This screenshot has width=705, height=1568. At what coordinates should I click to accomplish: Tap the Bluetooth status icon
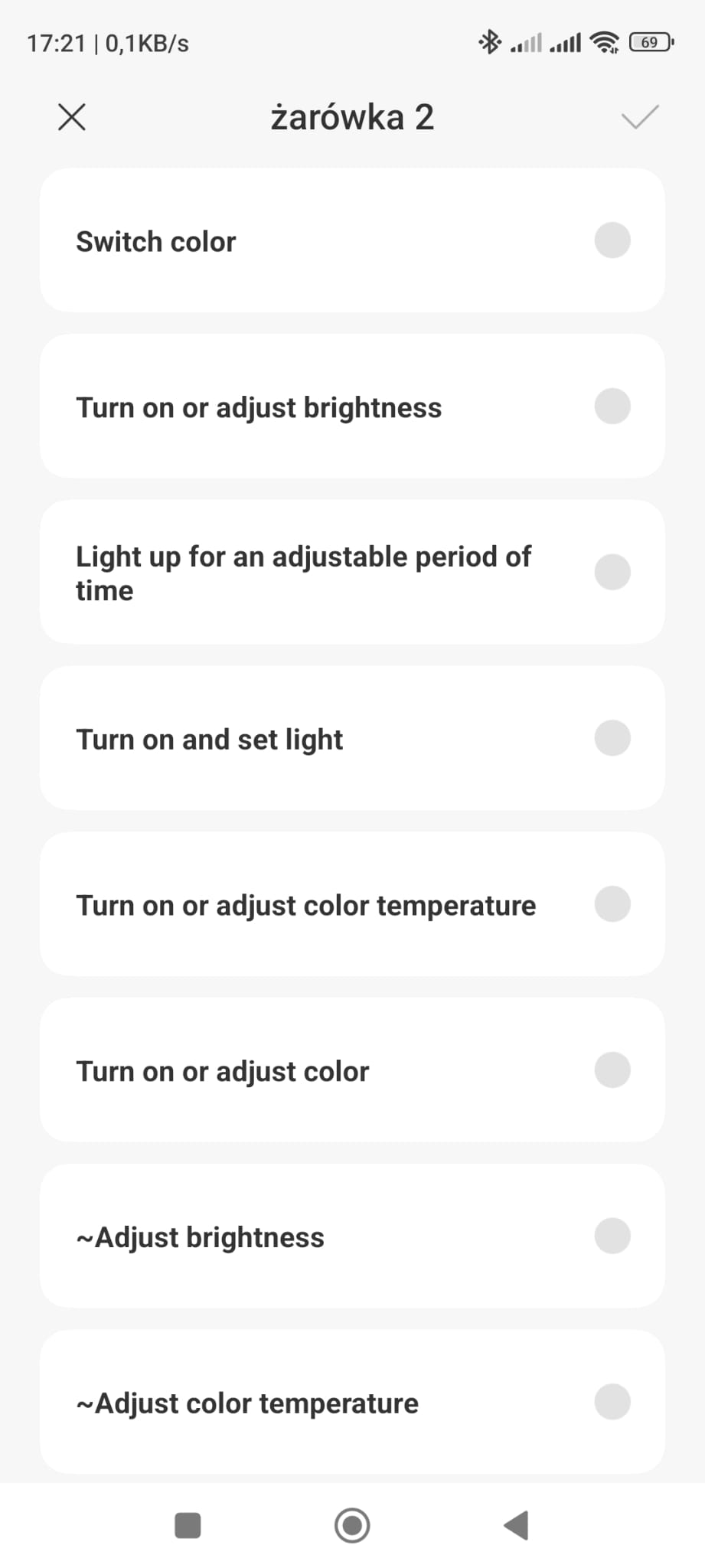[x=489, y=42]
